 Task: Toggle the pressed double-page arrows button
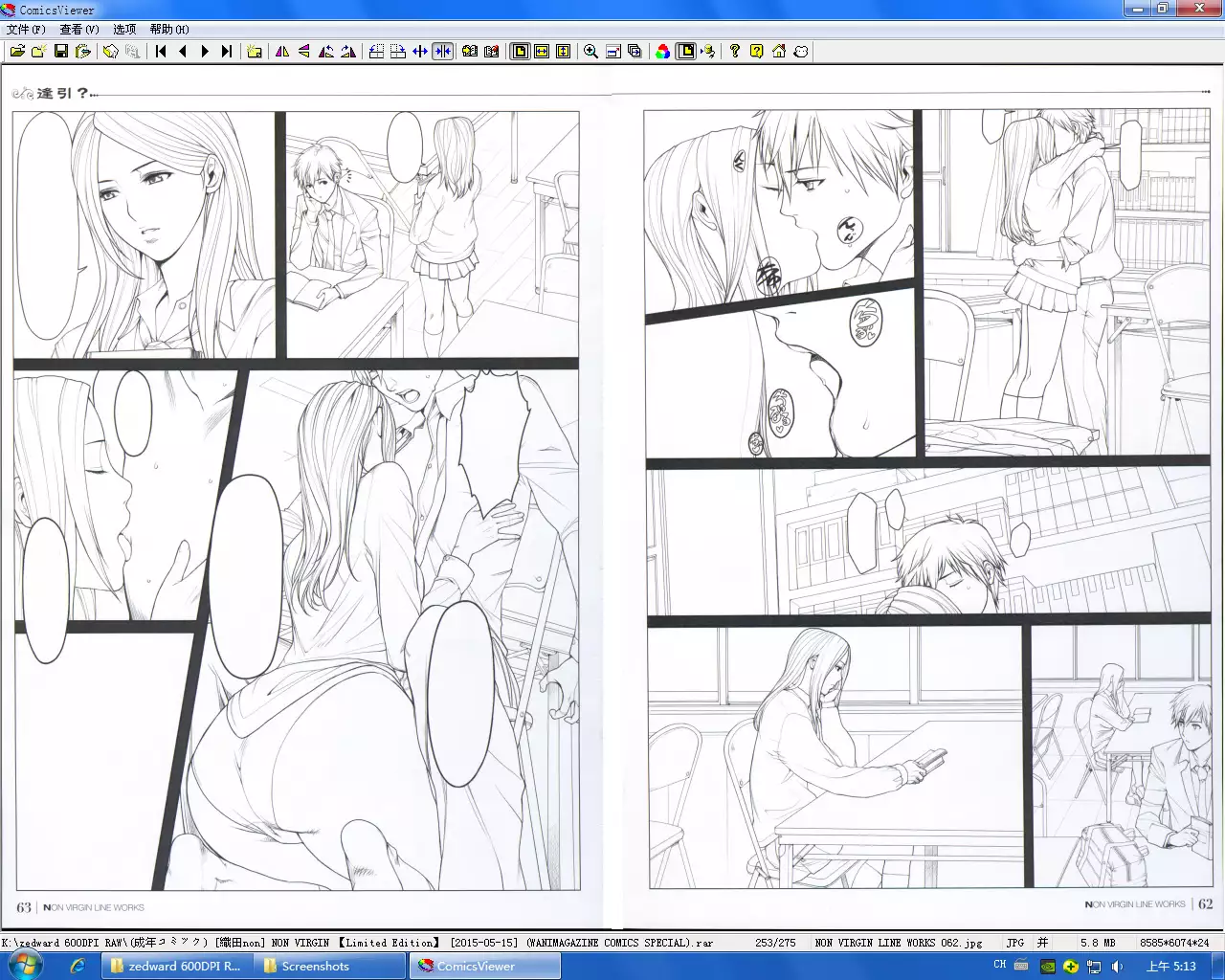click(442, 52)
